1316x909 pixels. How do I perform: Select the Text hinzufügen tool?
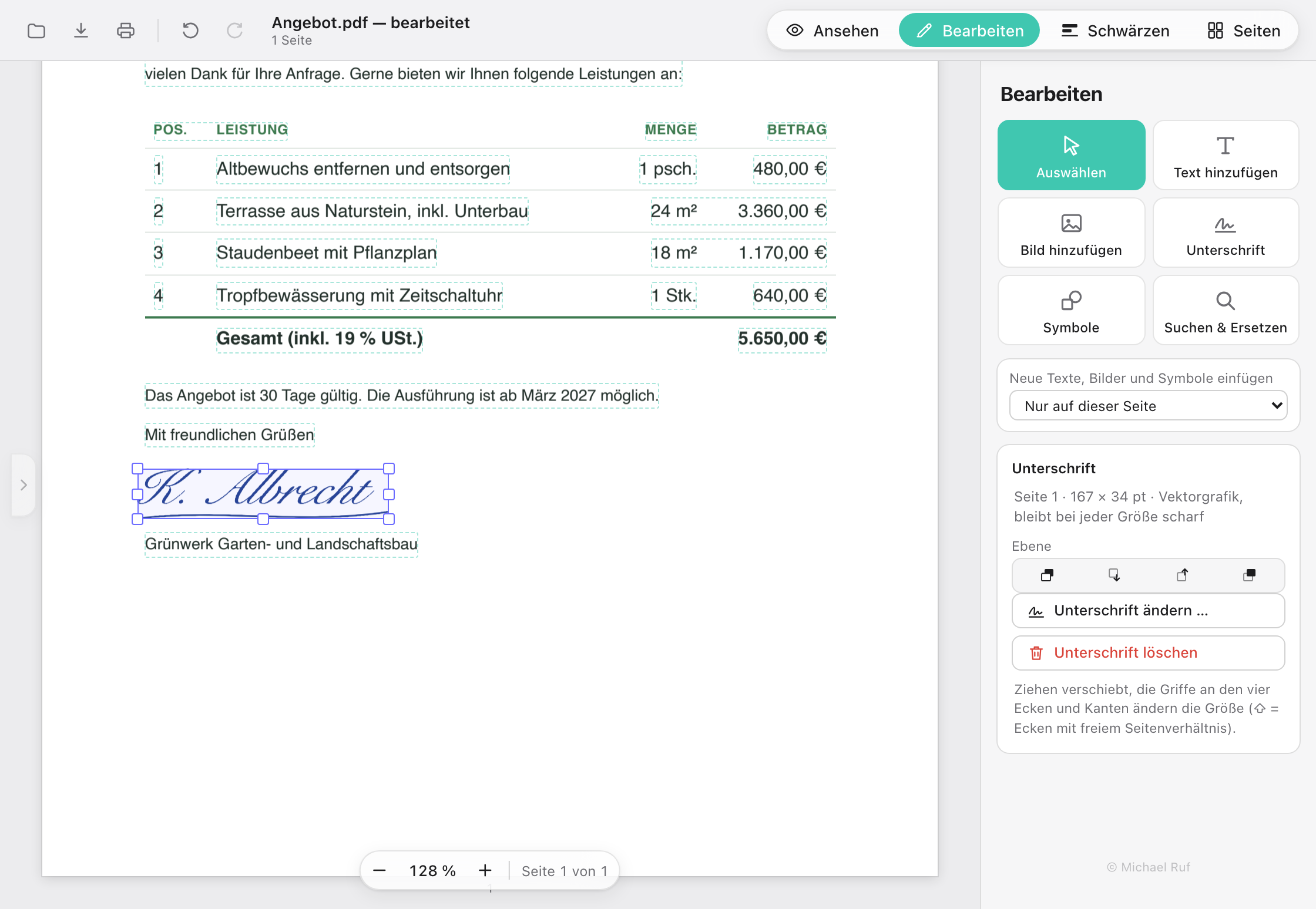tap(1226, 155)
